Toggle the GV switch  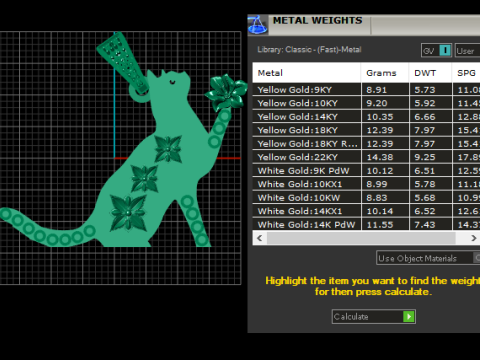(x=436, y=51)
